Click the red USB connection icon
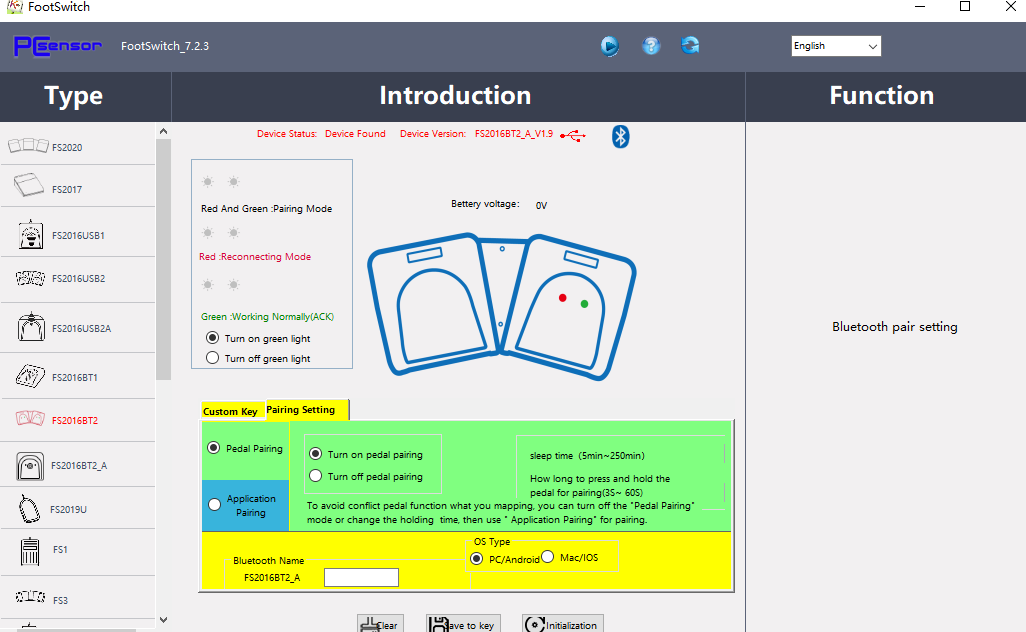Image resolution: width=1026 pixels, height=632 pixels. 573,136
